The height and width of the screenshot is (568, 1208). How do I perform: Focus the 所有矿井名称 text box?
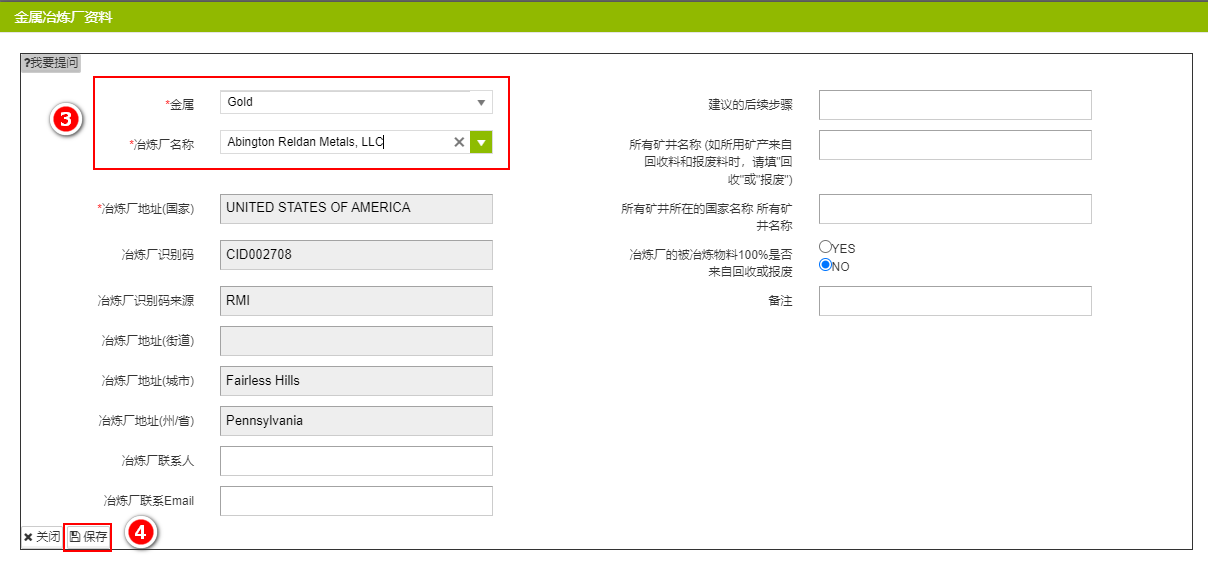954,145
